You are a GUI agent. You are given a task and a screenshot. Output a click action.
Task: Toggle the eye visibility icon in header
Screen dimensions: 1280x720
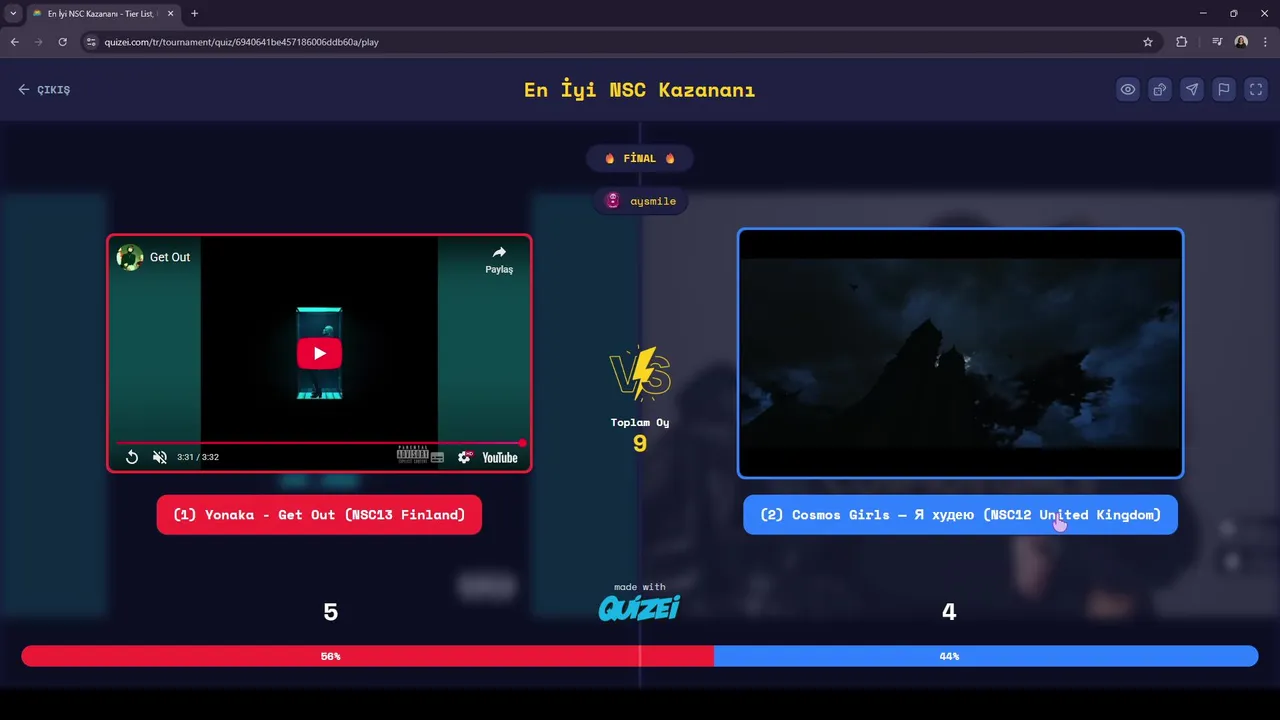tap(1128, 89)
